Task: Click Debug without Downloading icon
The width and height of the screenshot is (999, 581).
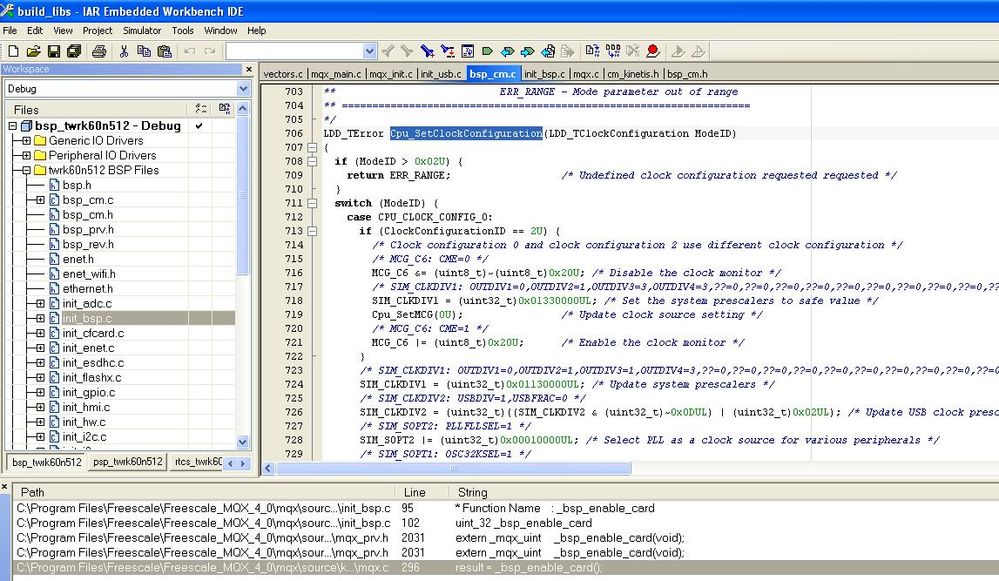Action: click(x=698, y=51)
